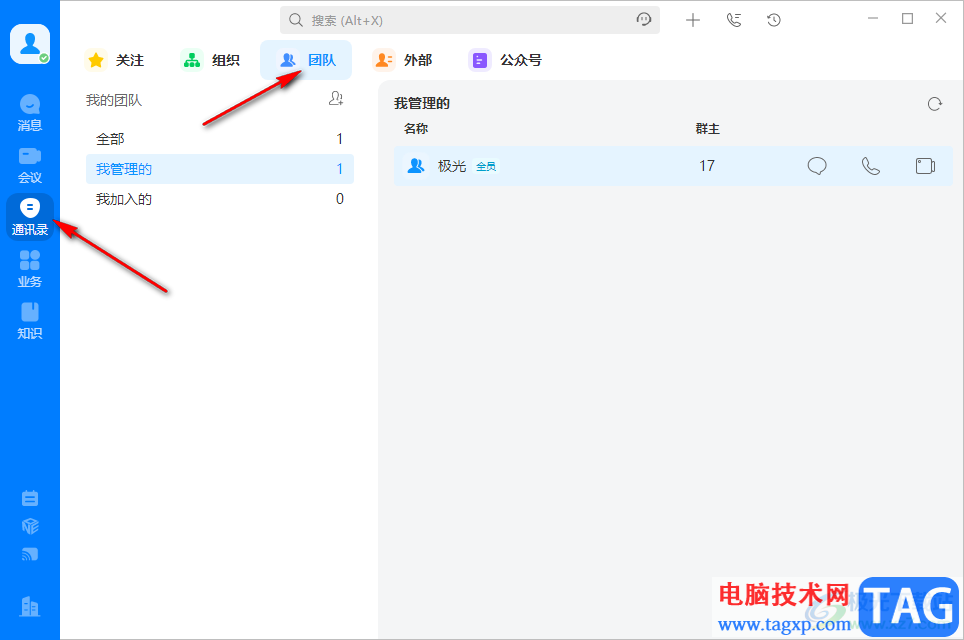The height and width of the screenshot is (640, 964).
Task: Switch to the 组织 tab
Action: pos(210,60)
